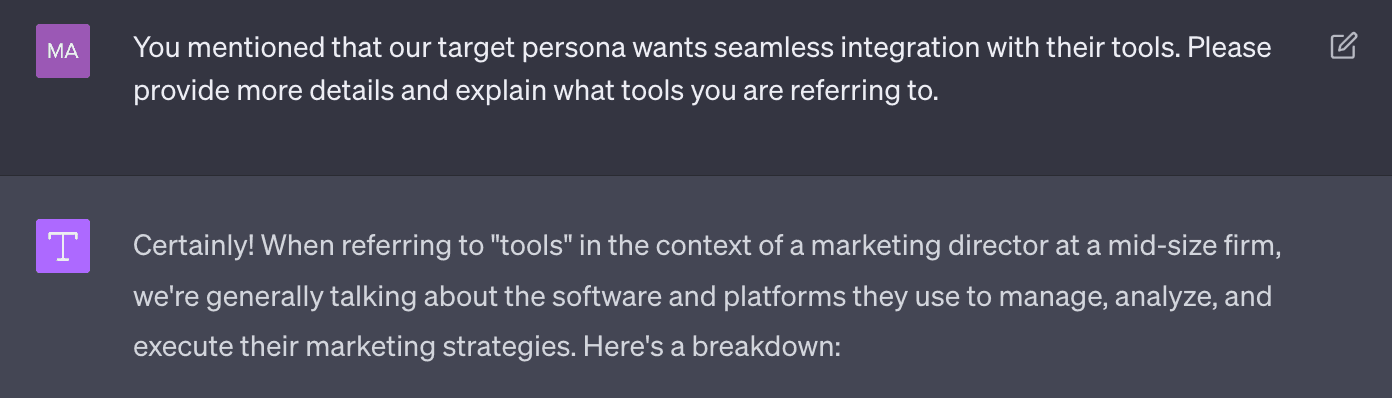Click the edit message pencil icon
Screen dimensions: 1392x398
[1343, 46]
